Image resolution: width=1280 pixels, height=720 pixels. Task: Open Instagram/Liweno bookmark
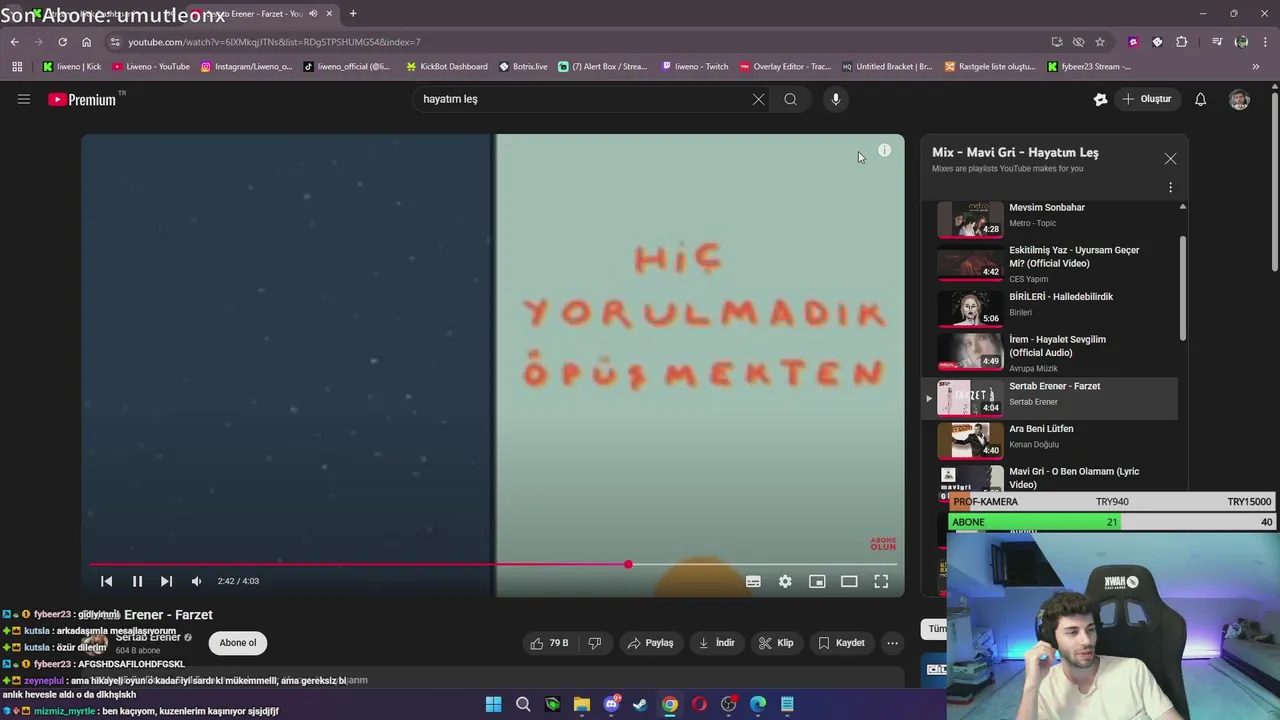pyautogui.click(x=247, y=67)
